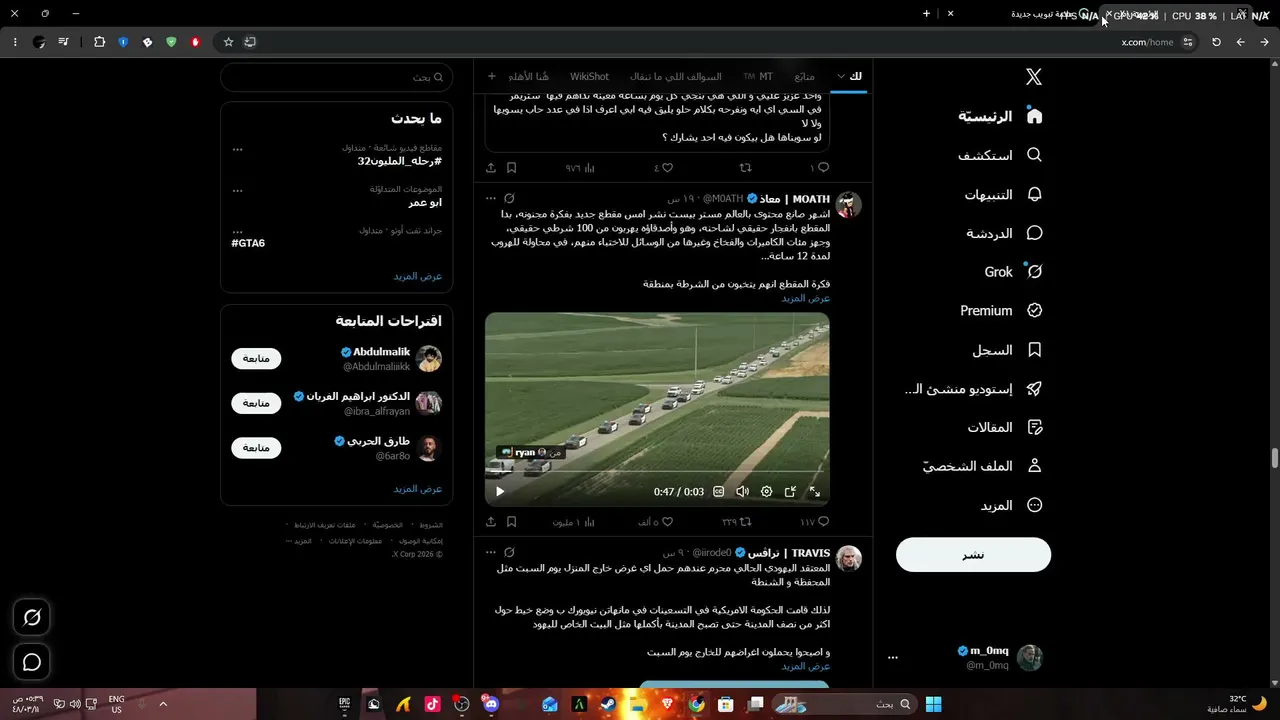
Task: Open Grok from the sidebar navigation
Action: (1013, 272)
